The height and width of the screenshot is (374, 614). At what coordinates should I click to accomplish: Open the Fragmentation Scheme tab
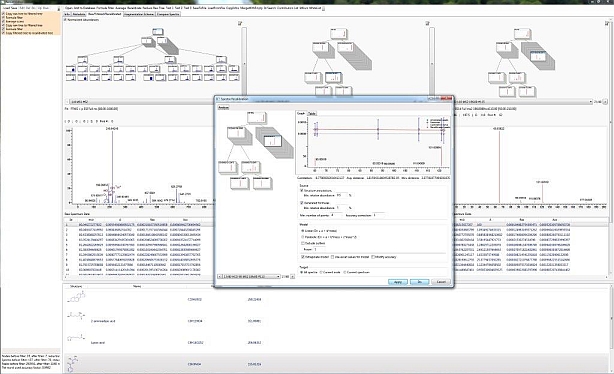pyautogui.click(x=139, y=14)
